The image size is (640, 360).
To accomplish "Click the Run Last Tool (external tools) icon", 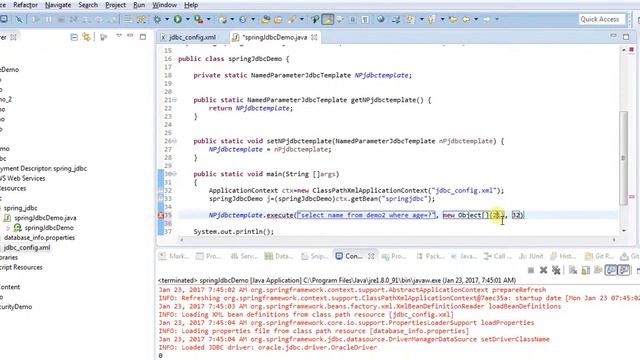I will tap(198, 19).
